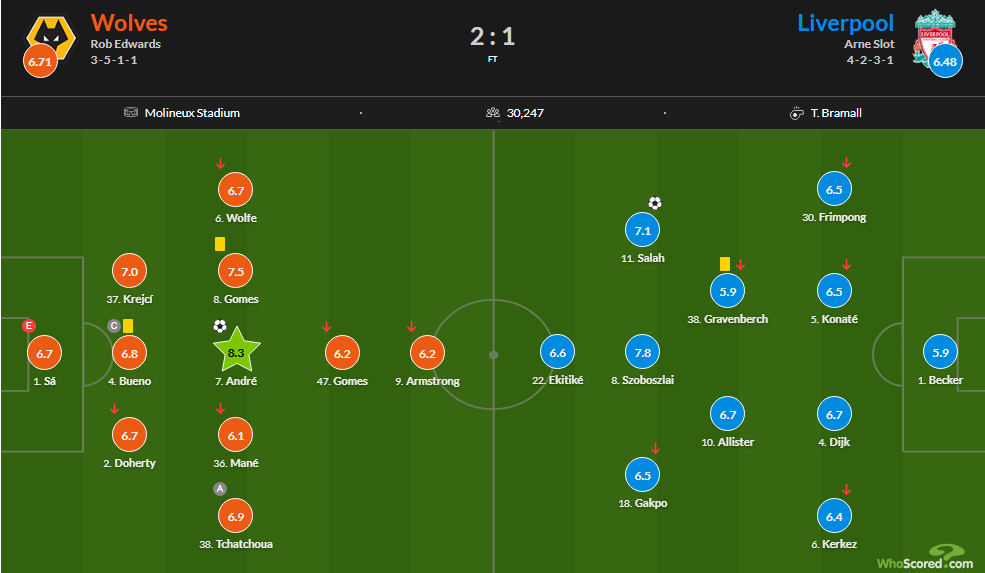
Task: Click the red E badge above Sá
Action: tap(28, 325)
